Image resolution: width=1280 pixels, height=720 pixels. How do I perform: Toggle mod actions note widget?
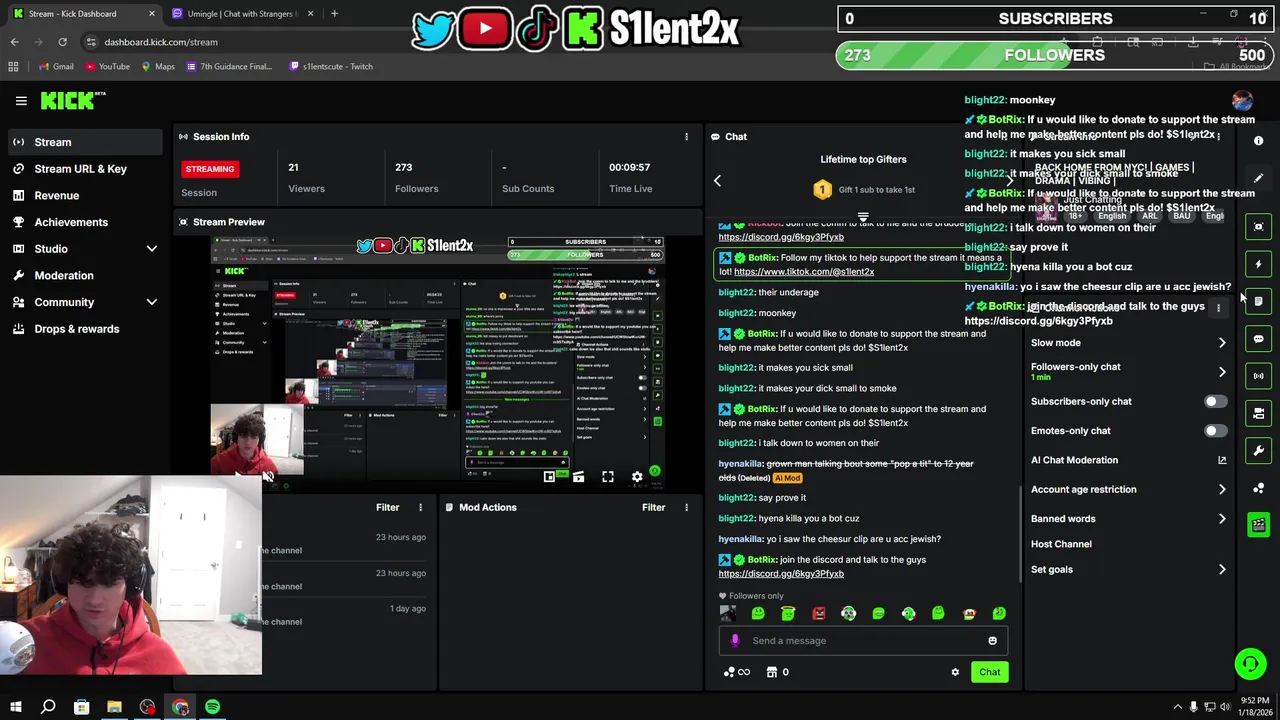(1259, 301)
